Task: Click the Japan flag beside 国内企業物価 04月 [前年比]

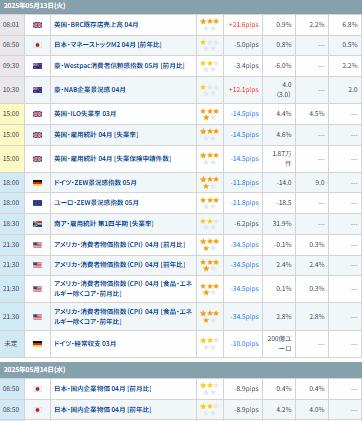Action: (37, 410)
